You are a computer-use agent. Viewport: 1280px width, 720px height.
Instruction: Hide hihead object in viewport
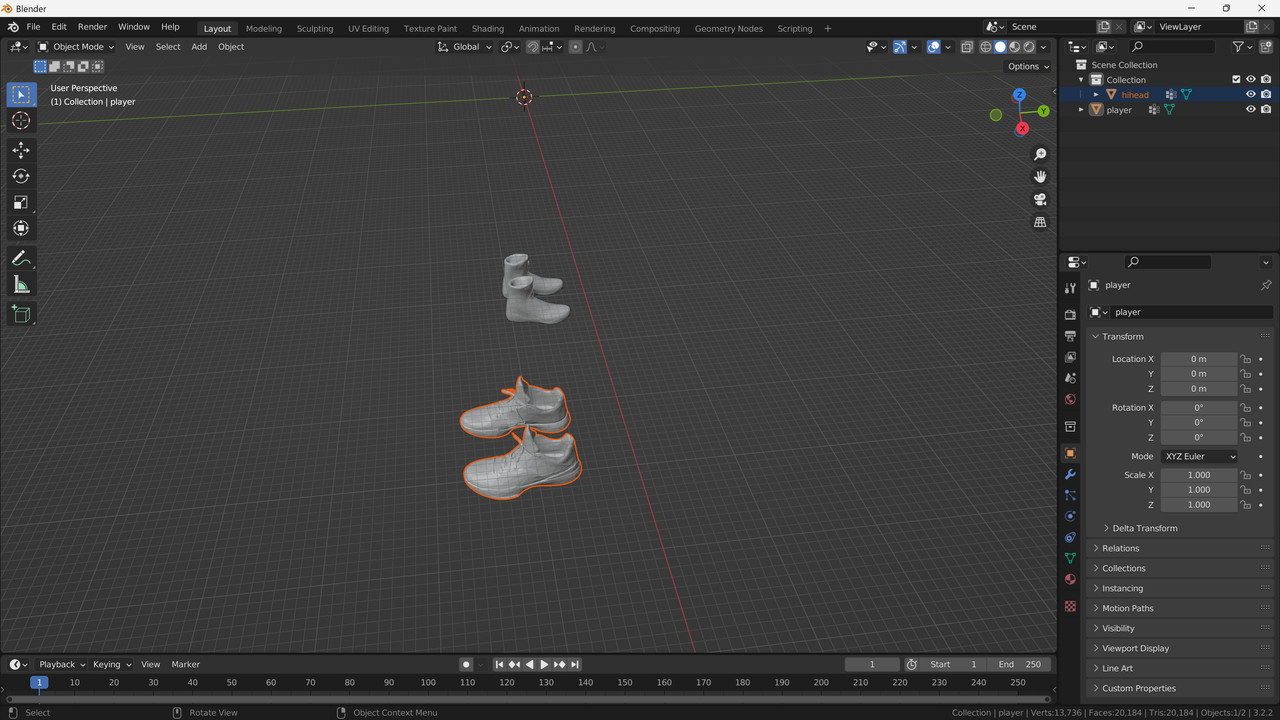coord(1250,95)
